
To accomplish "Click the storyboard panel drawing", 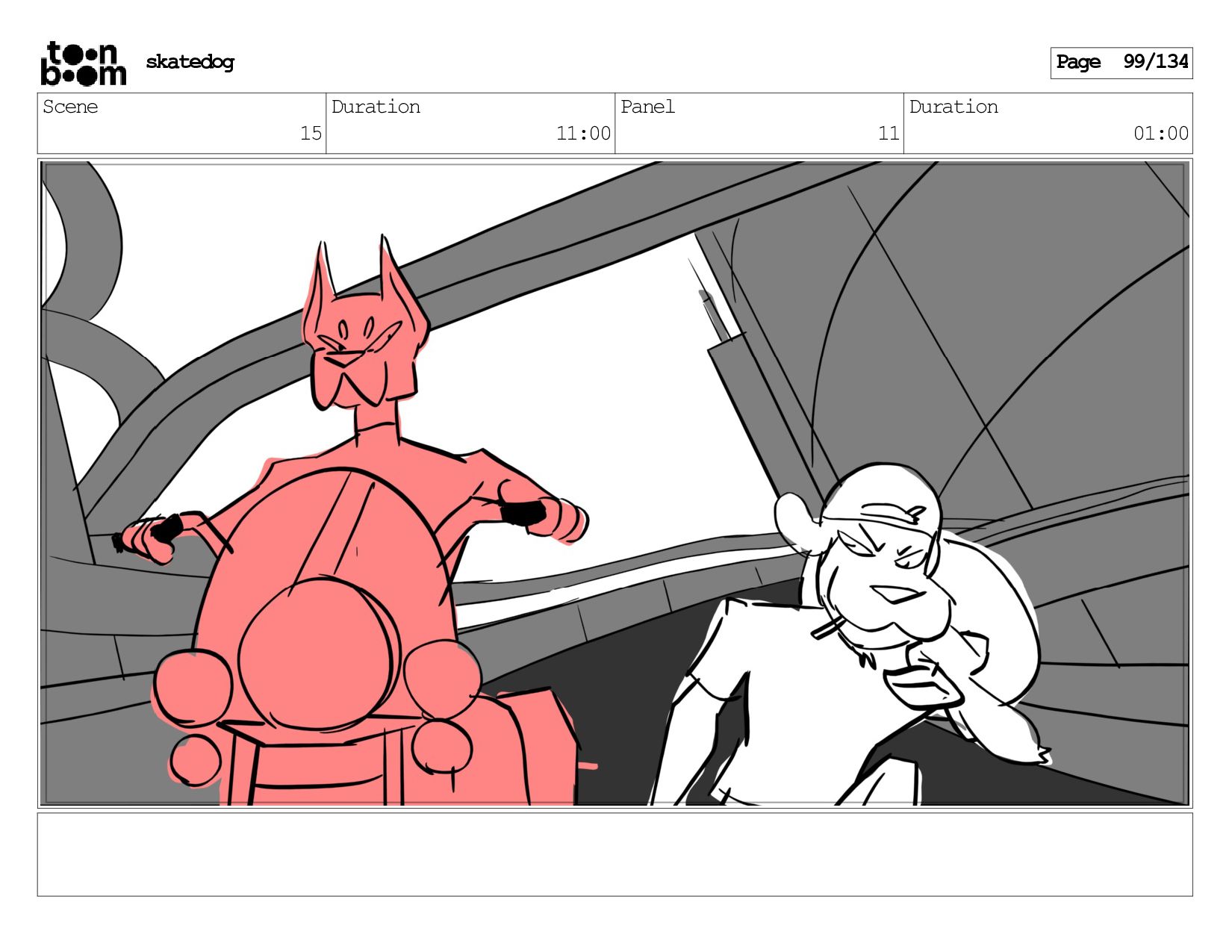I will 615,483.
